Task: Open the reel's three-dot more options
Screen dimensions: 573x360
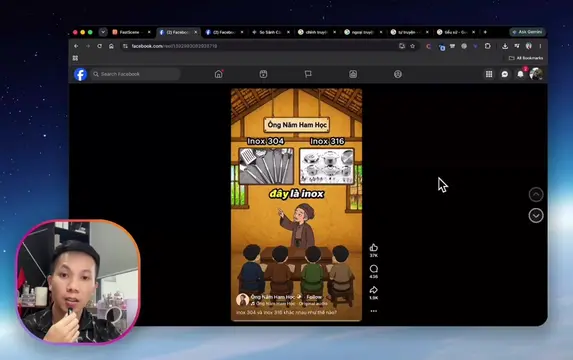Action: [x=373, y=311]
